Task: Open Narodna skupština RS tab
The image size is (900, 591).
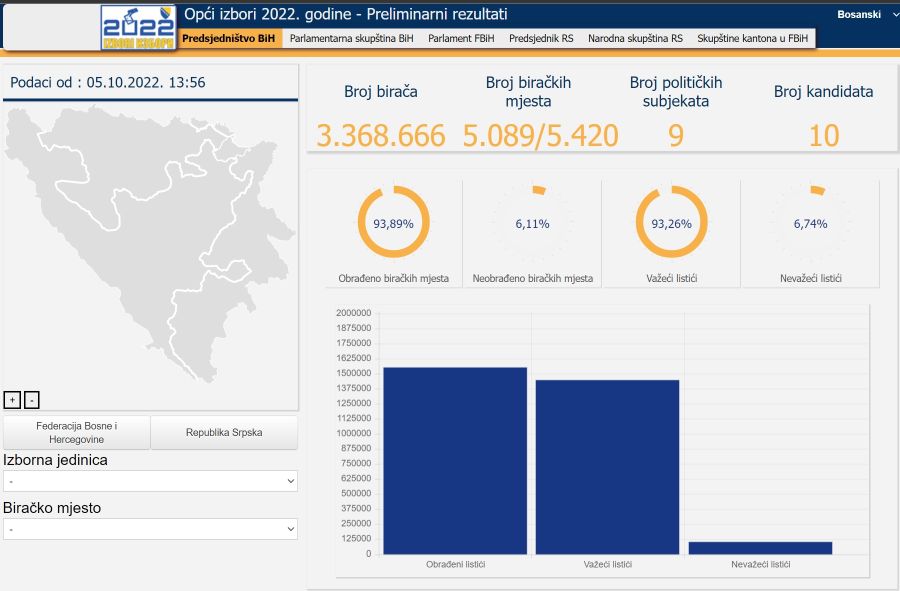Action: click(x=635, y=38)
